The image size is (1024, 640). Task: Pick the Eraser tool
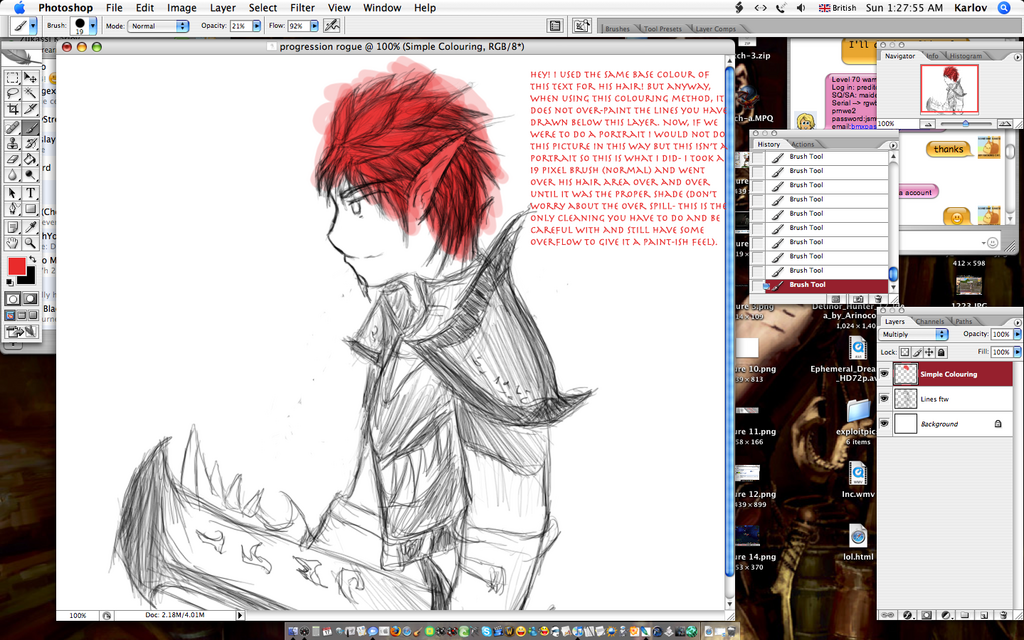tap(12, 159)
